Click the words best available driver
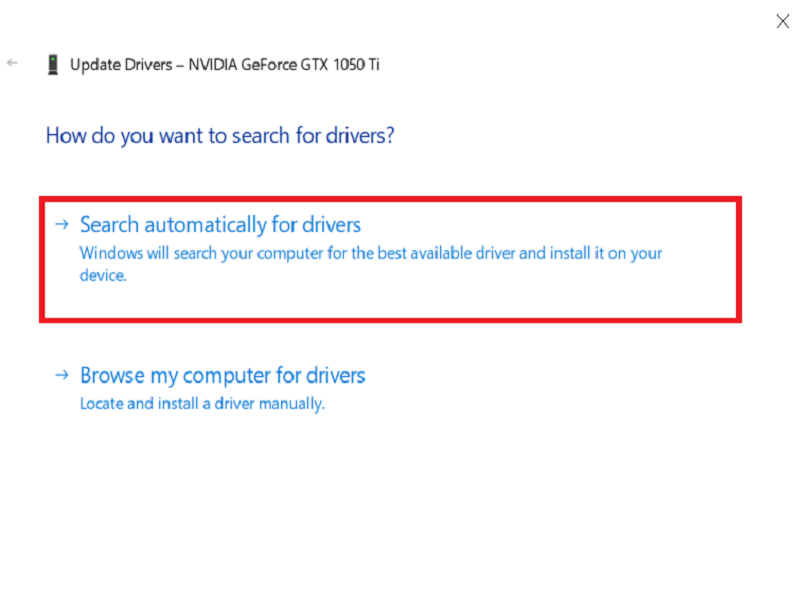 (x=471, y=253)
